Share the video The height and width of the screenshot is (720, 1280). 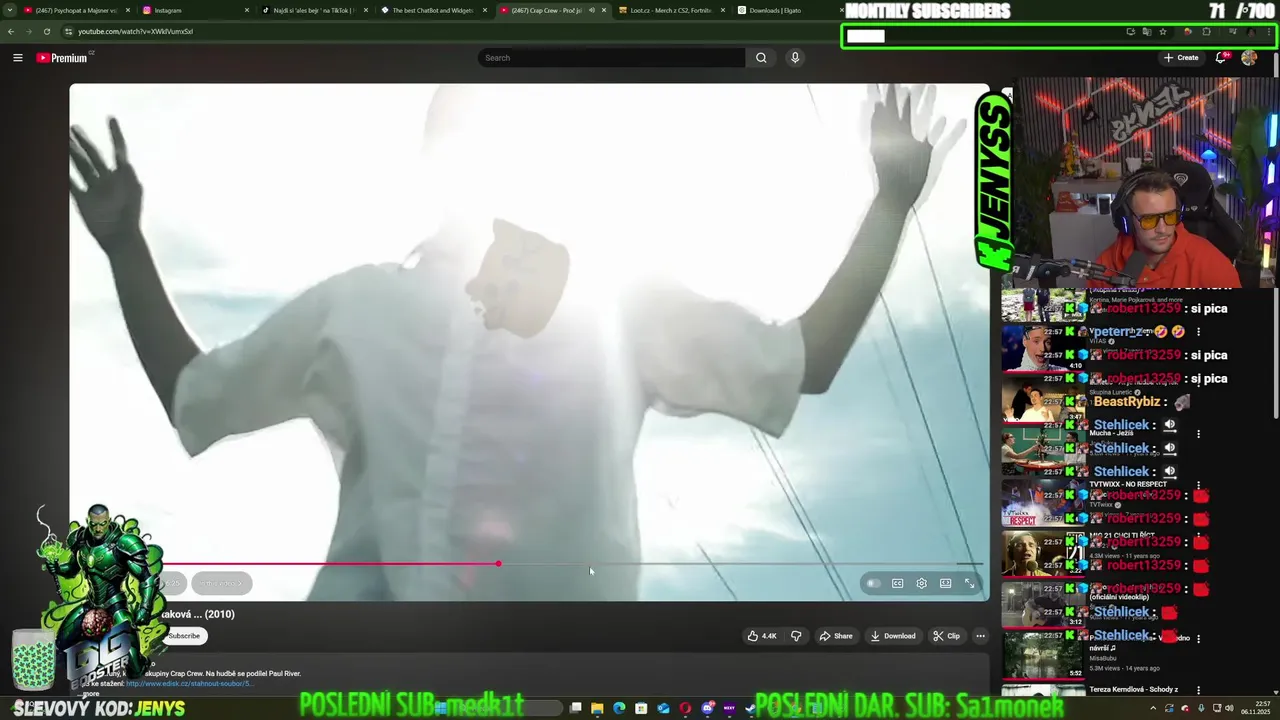click(836, 636)
